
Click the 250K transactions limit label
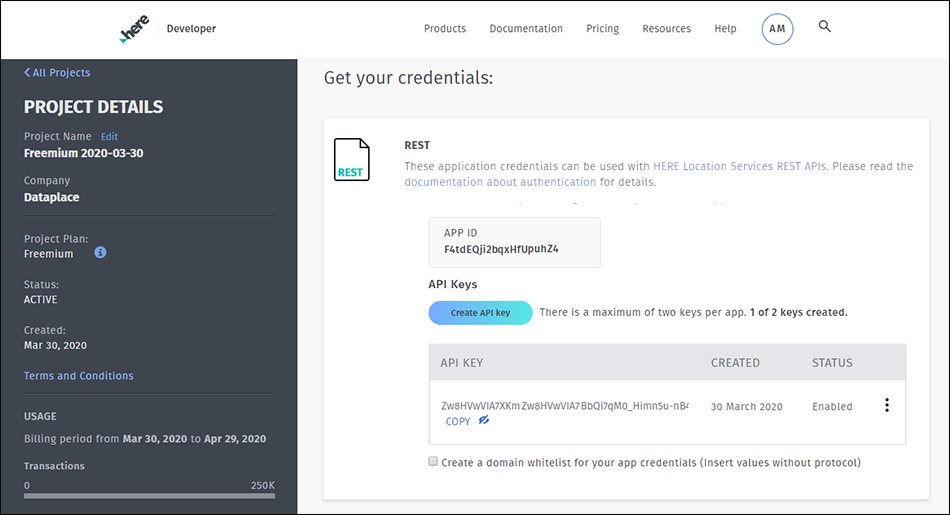pyautogui.click(x=263, y=485)
